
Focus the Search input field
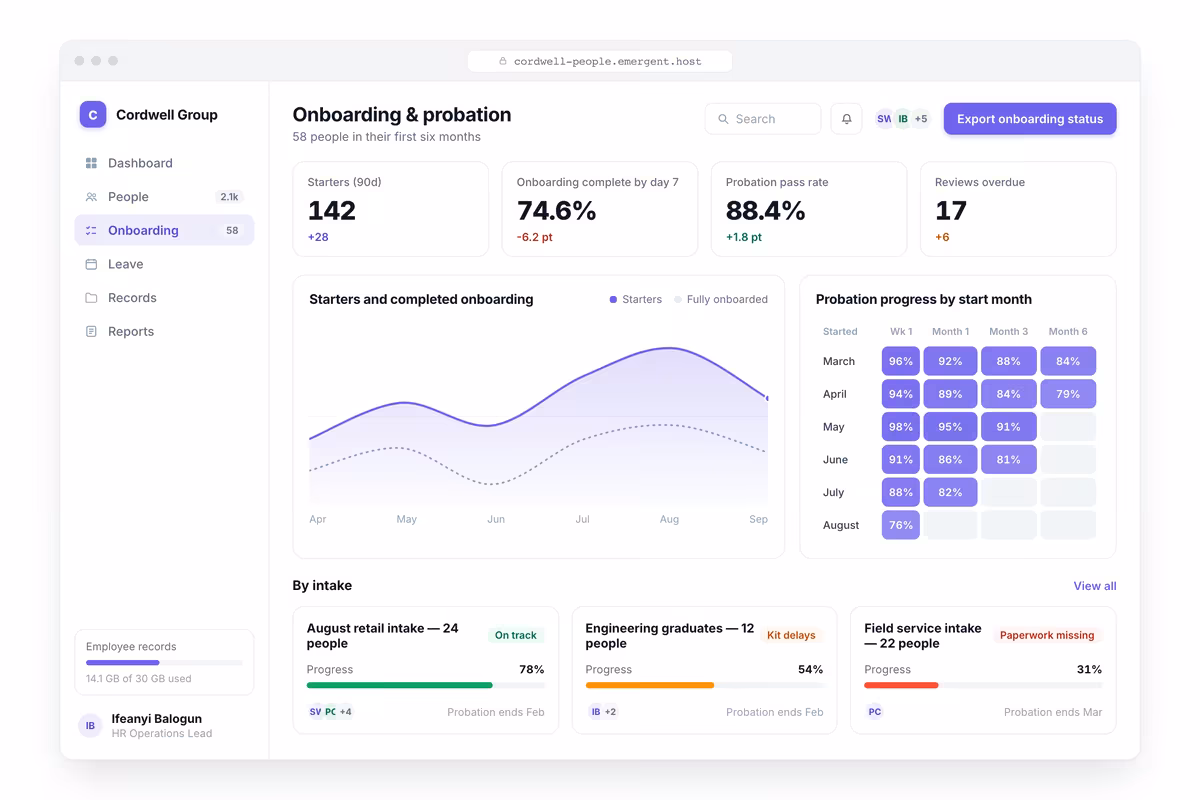[x=763, y=119]
